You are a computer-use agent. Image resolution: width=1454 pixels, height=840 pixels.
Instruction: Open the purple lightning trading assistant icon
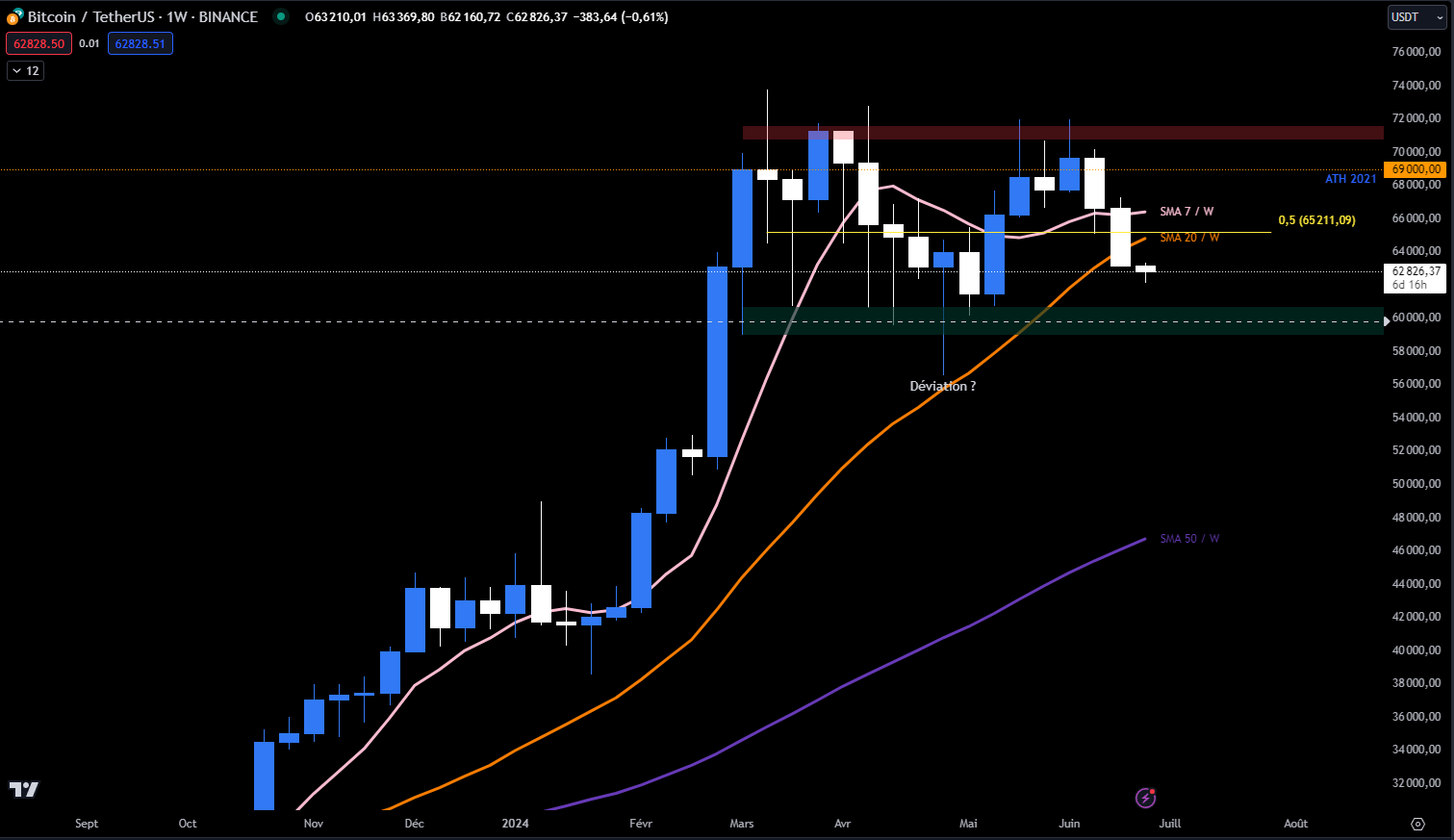pyautogui.click(x=1145, y=798)
